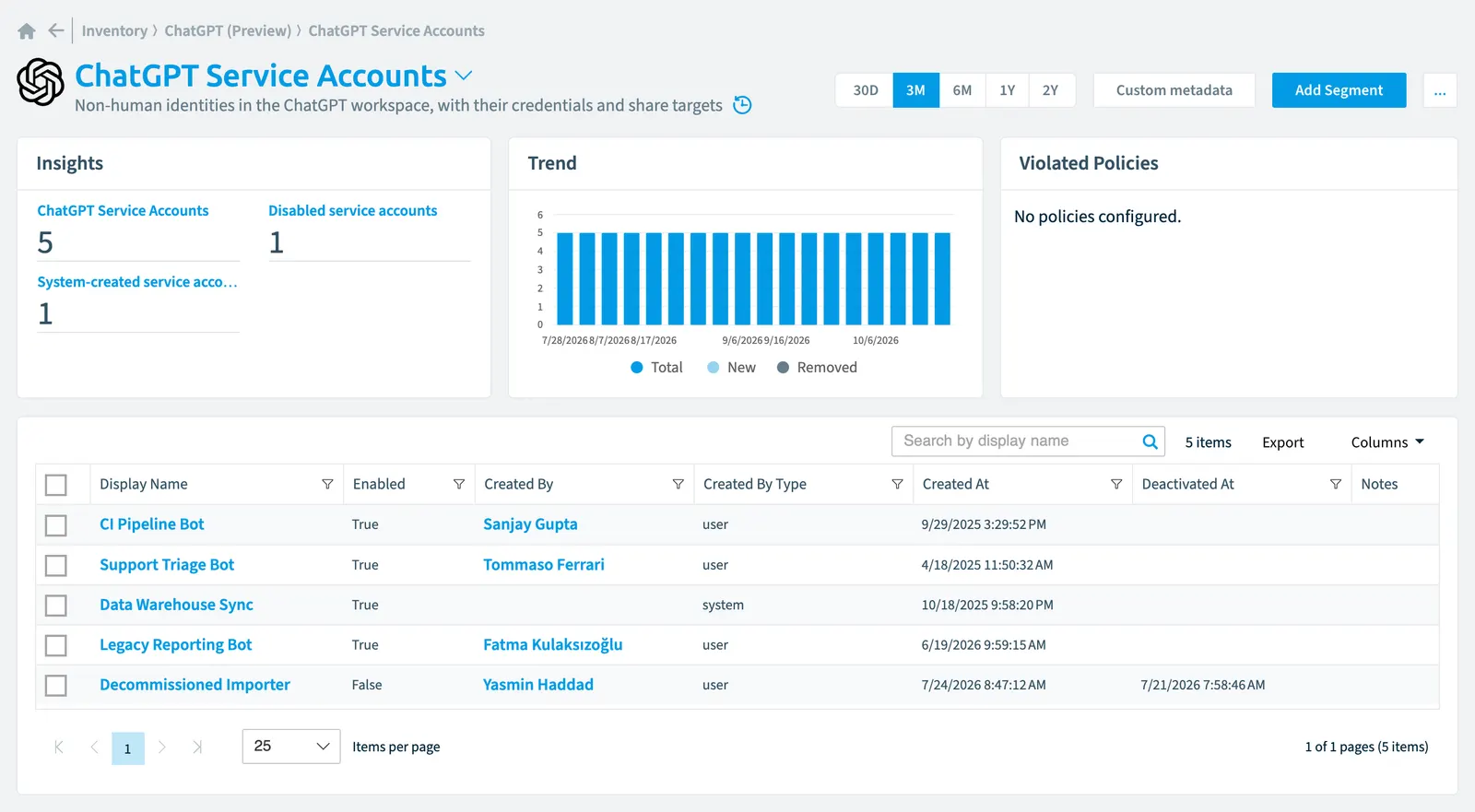Switch time range to 2Y
This screenshot has height=812, width=1475.
pos(1051,90)
